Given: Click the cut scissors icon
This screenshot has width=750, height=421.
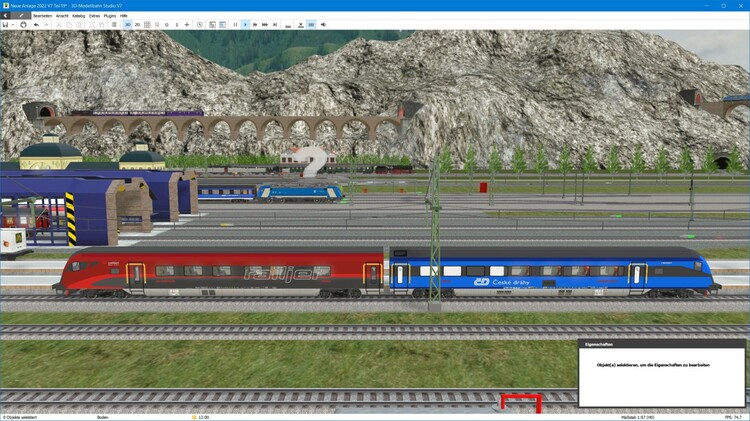Looking at the screenshot, I should point(59,24).
